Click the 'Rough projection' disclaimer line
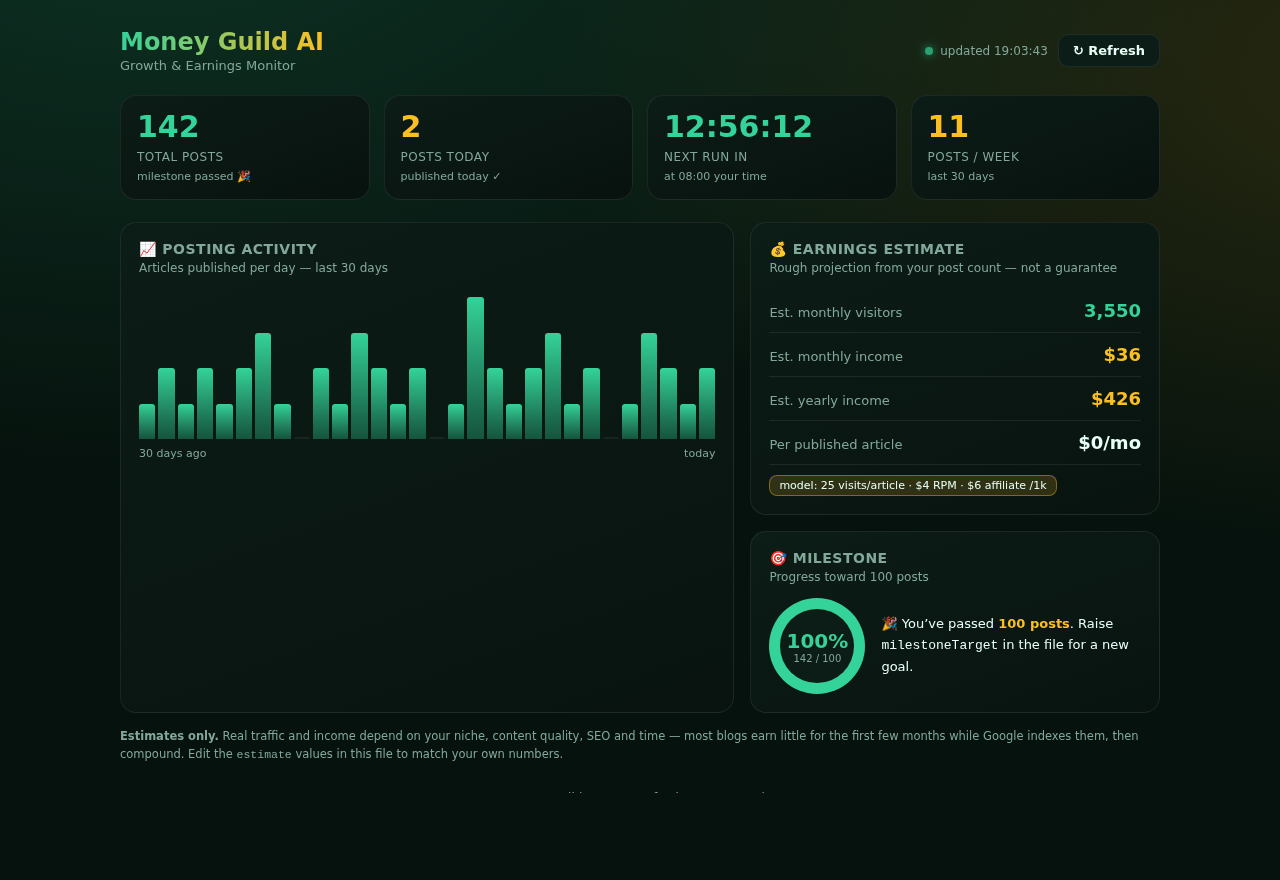The height and width of the screenshot is (880, 1280). (x=943, y=268)
